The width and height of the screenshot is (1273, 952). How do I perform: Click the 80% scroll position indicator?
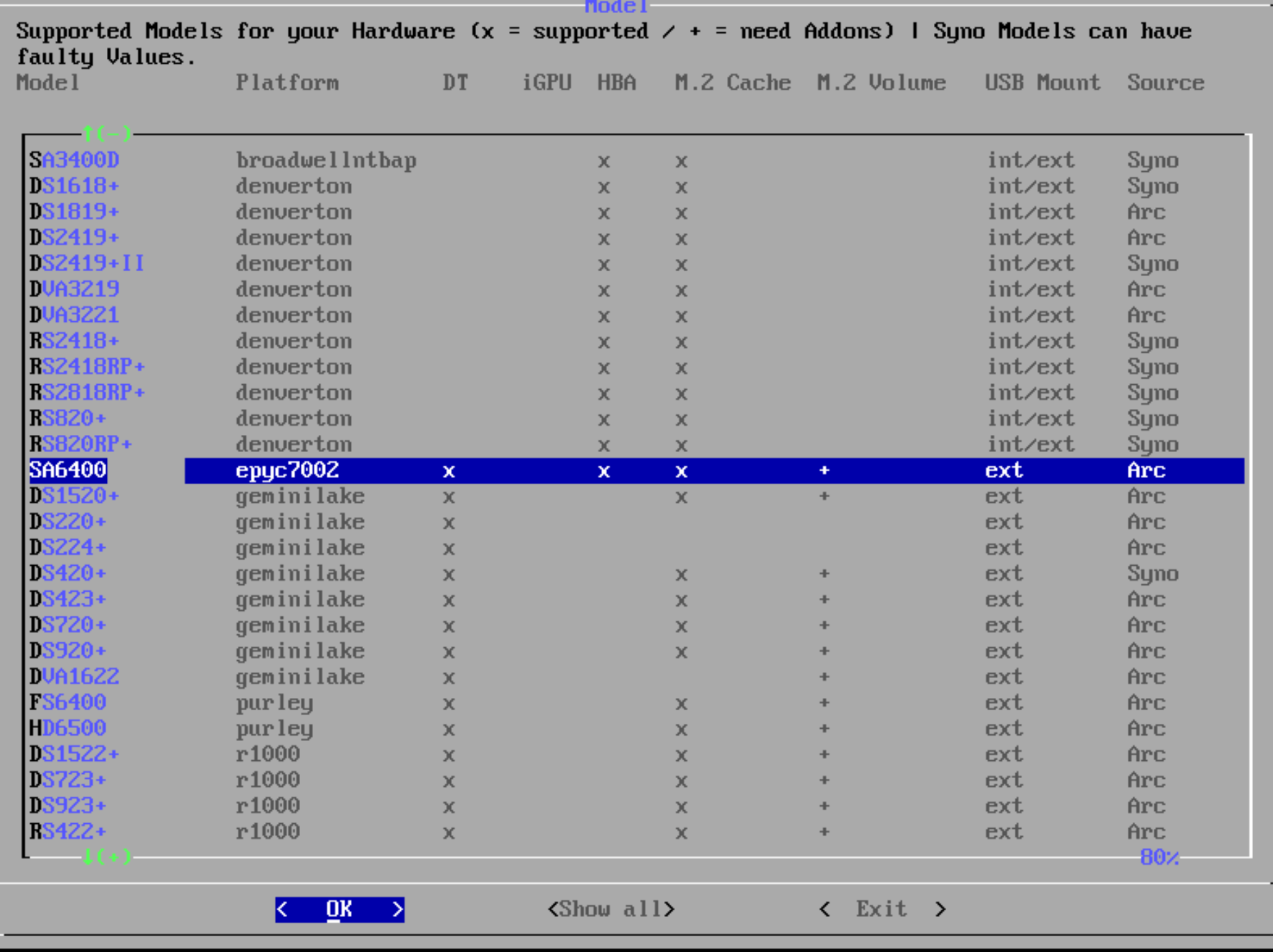pyautogui.click(x=1159, y=857)
